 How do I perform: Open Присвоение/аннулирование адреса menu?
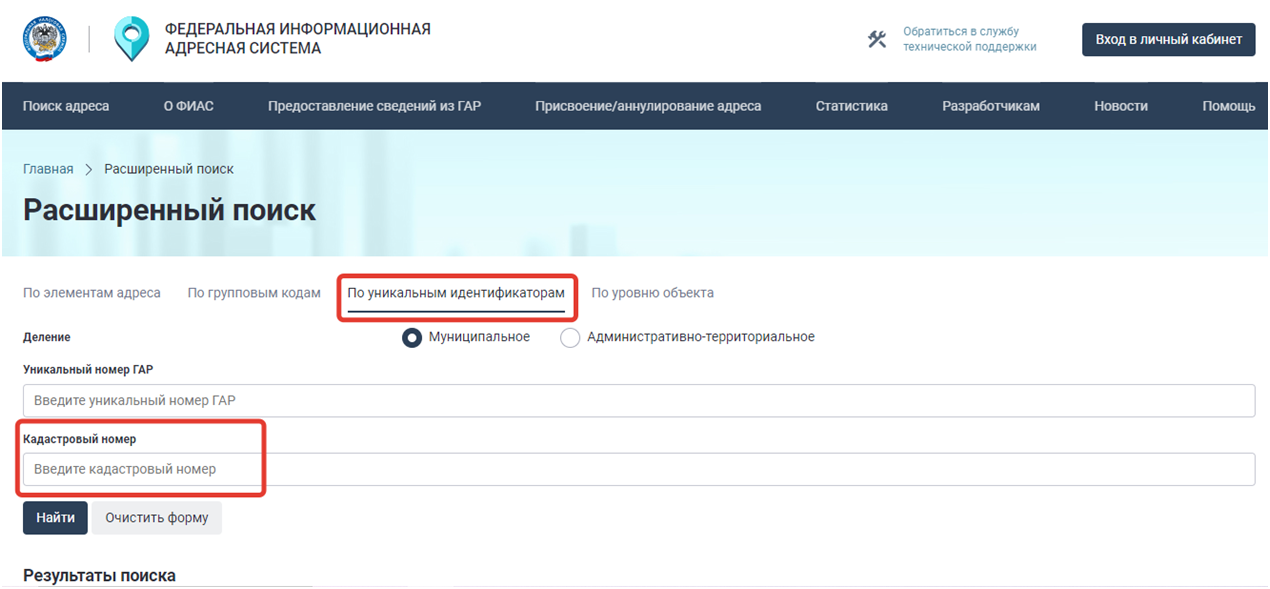click(x=648, y=106)
